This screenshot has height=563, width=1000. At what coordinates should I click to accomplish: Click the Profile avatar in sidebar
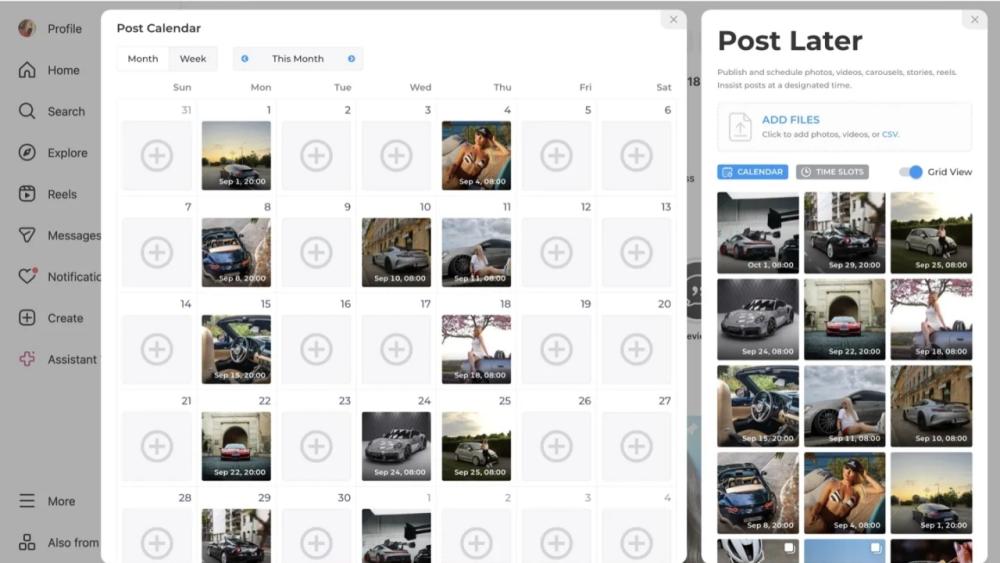(x=27, y=28)
